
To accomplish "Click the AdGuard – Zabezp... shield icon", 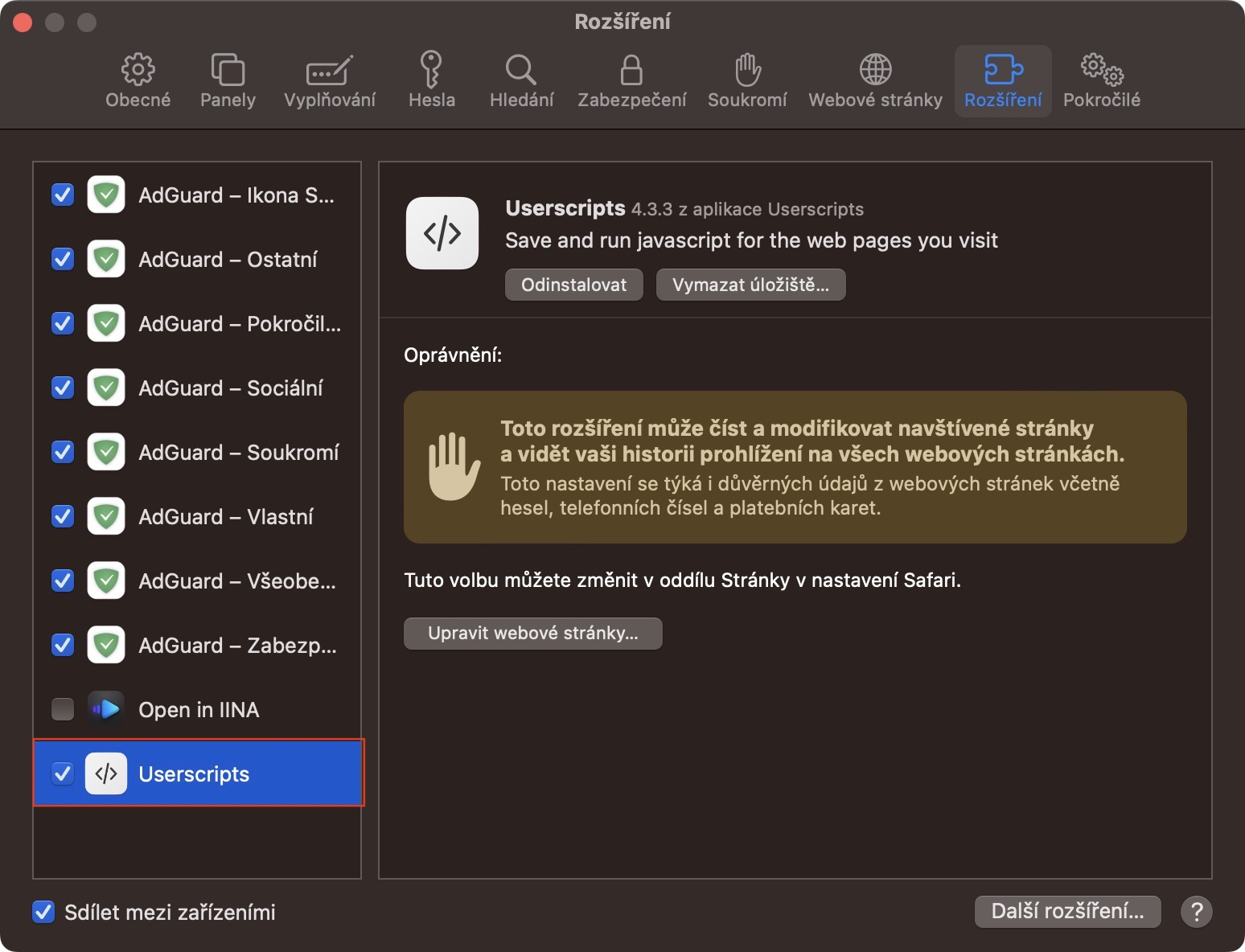I will tap(106, 645).
